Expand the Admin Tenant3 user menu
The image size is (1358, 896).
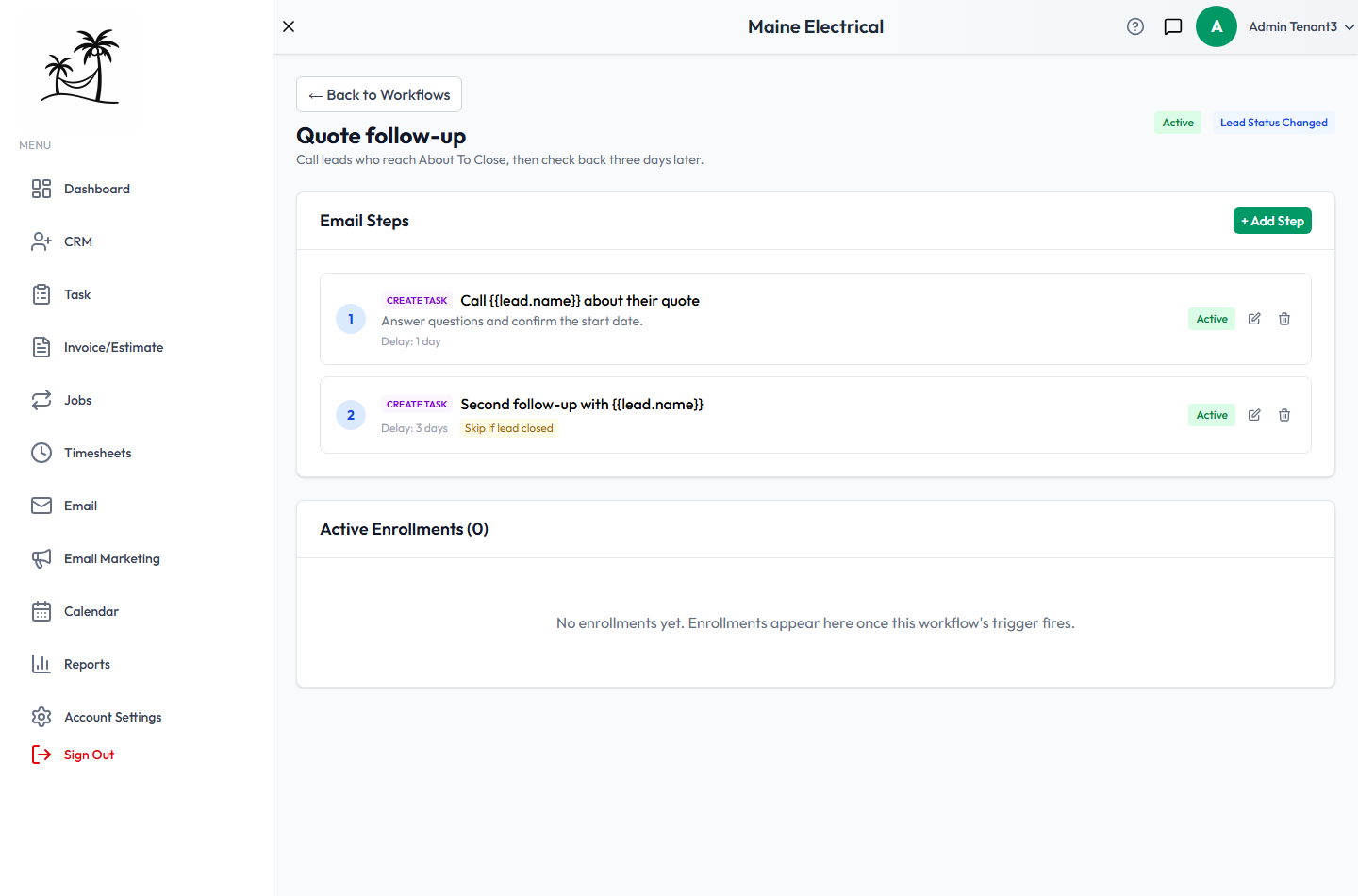pyautogui.click(x=1301, y=26)
